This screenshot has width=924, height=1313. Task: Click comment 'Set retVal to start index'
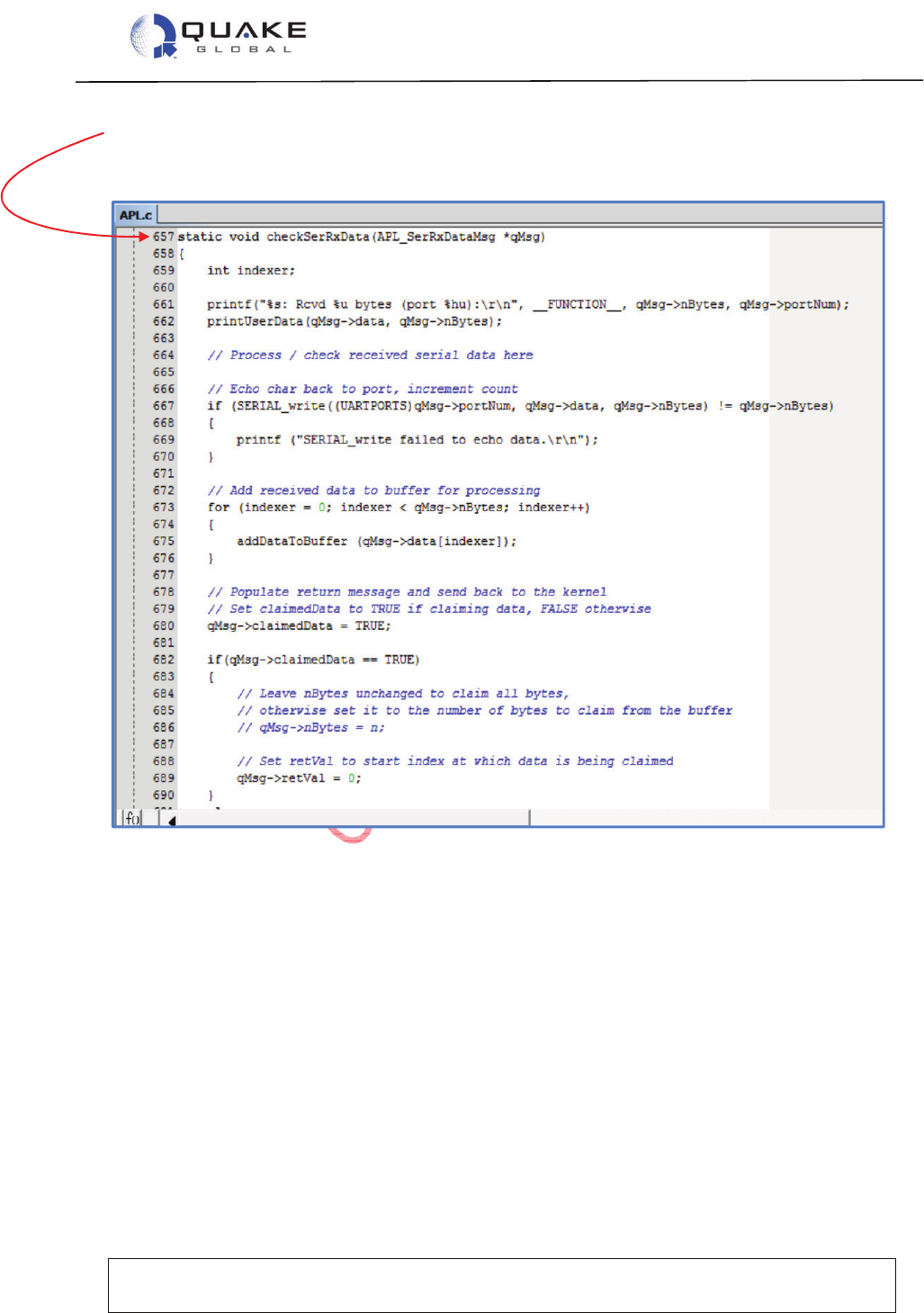(x=455, y=761)
